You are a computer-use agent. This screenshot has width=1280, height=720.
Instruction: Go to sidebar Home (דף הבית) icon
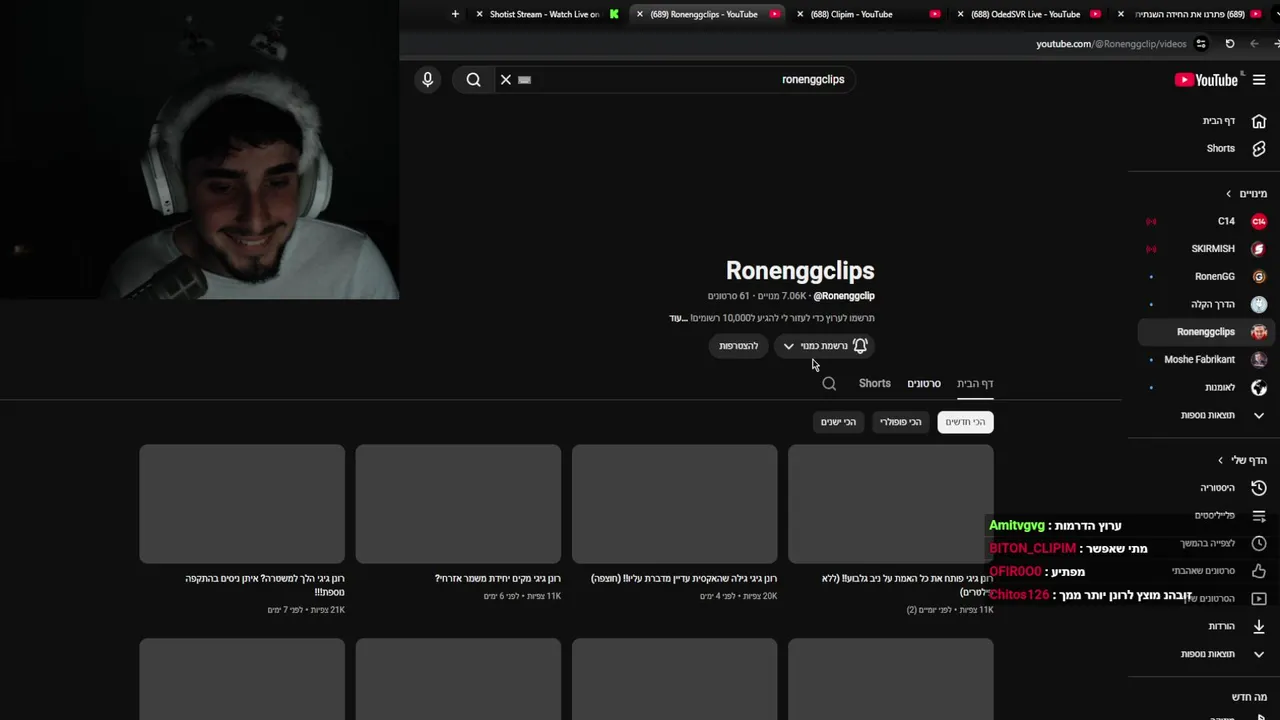[x=1259, y=121]
